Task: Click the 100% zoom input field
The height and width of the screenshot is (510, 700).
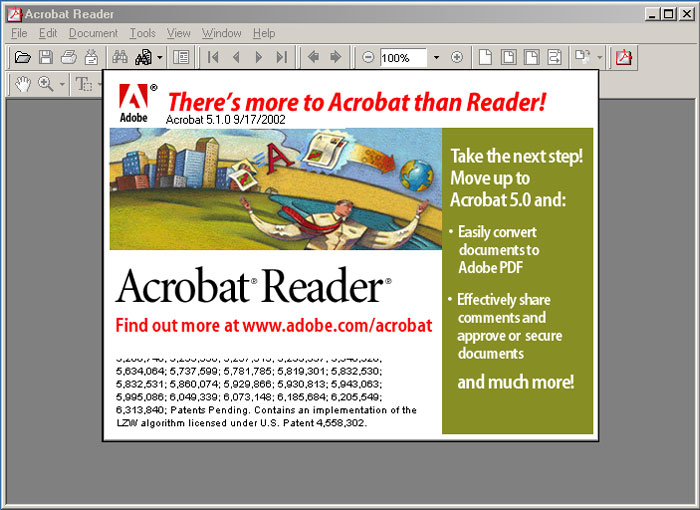Action: [403, 58]
